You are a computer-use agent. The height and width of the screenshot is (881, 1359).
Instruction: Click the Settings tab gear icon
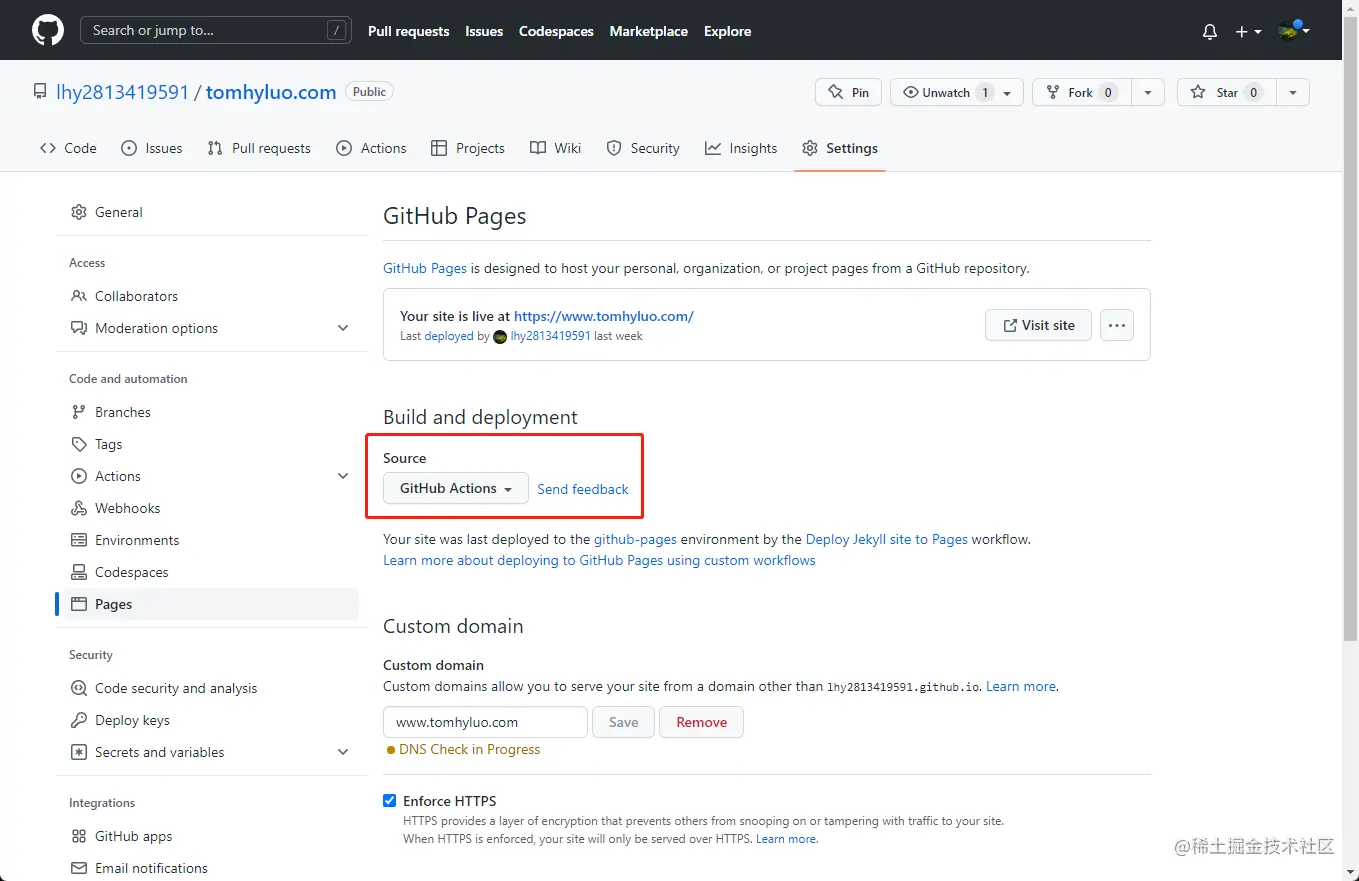(810, 148)
